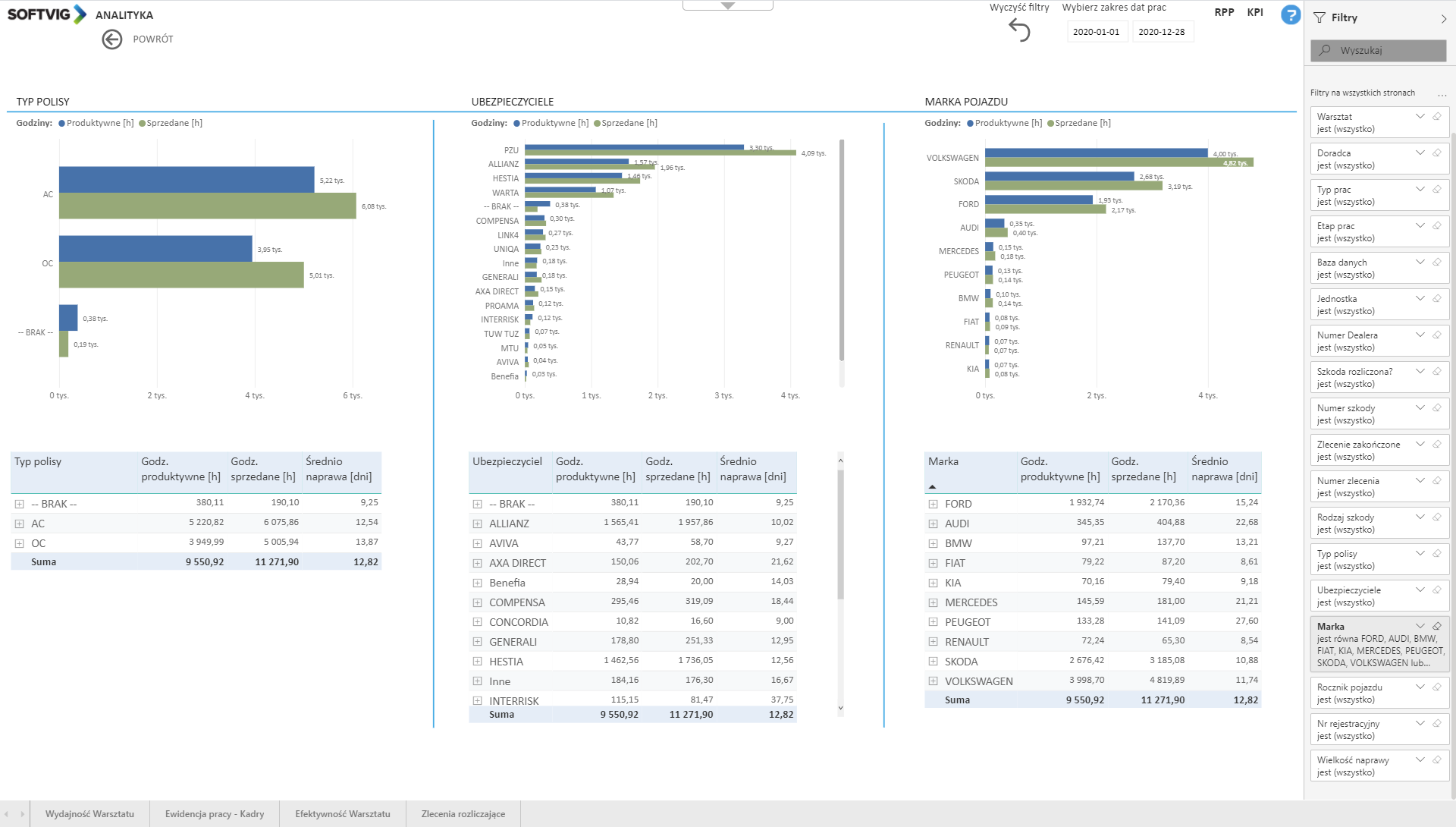Clear the Marka filter with eraser icon
This screenshot has height=827, width=1456.
click(x=1436, y=627)
